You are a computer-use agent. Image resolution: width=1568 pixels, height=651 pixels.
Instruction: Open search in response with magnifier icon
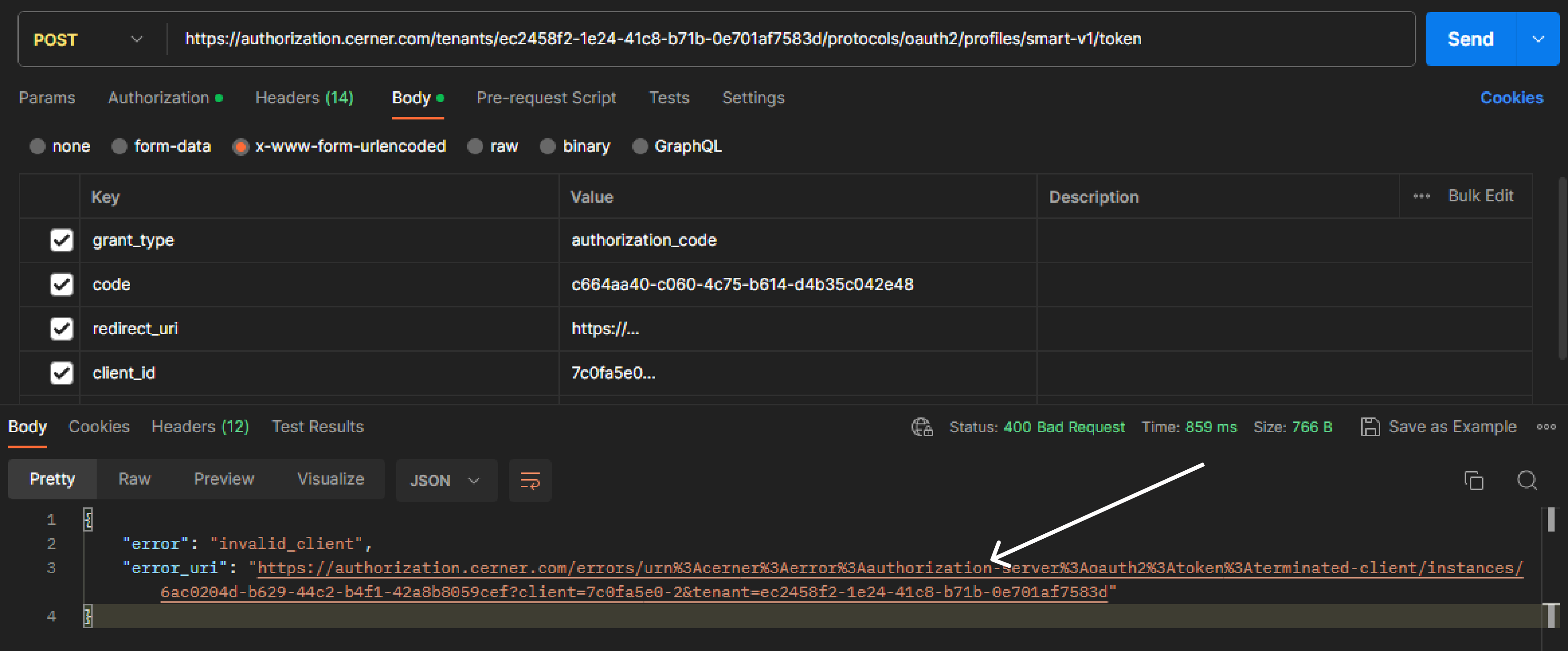pos(1527,480)
